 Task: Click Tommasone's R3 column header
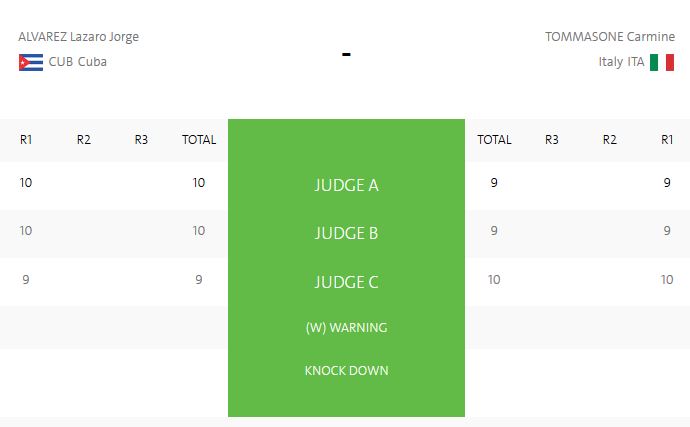(x=552, y=140)
